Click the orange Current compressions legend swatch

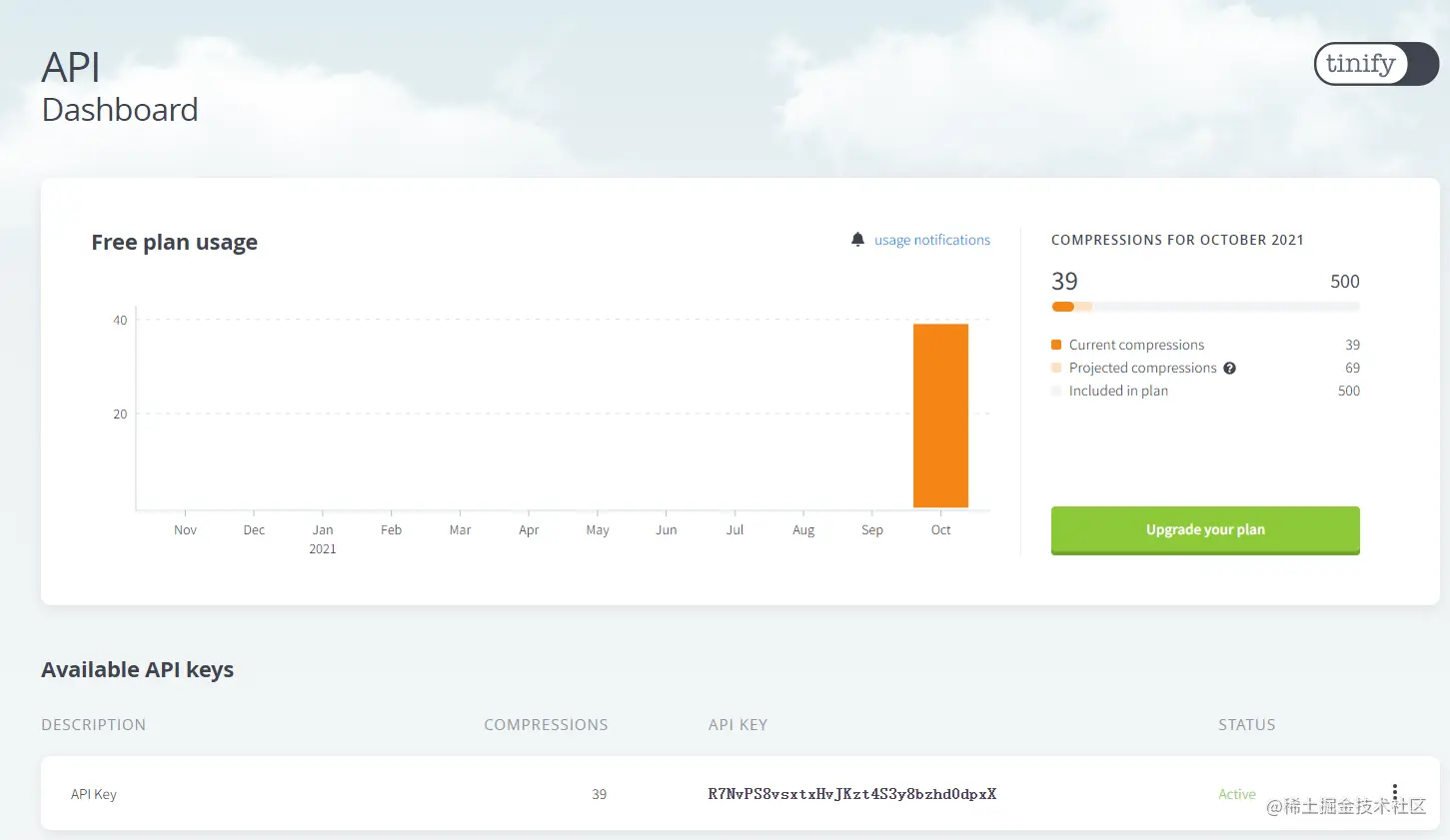1056,345
